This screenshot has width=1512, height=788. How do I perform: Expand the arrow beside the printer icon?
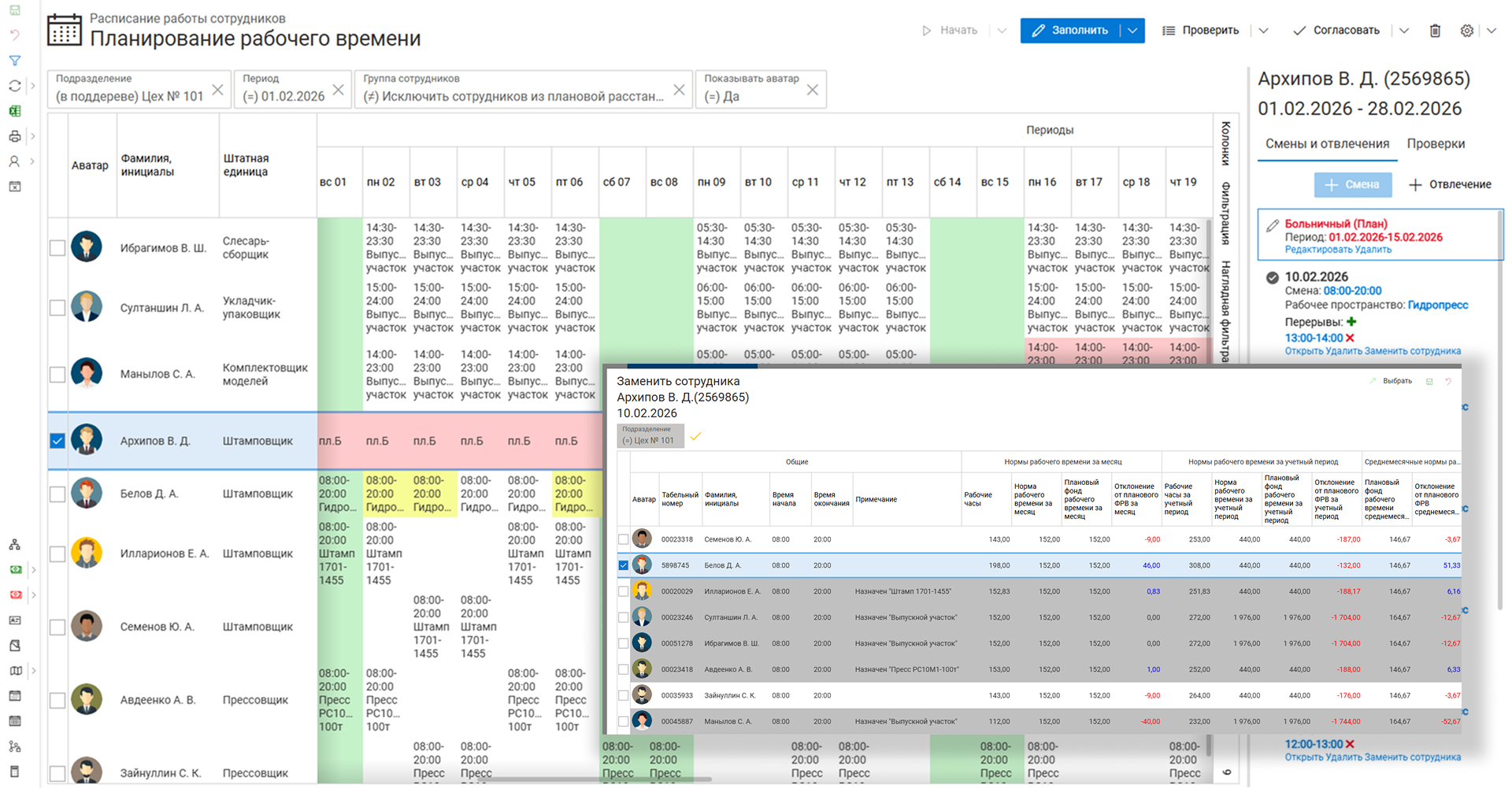pos(32,136)
